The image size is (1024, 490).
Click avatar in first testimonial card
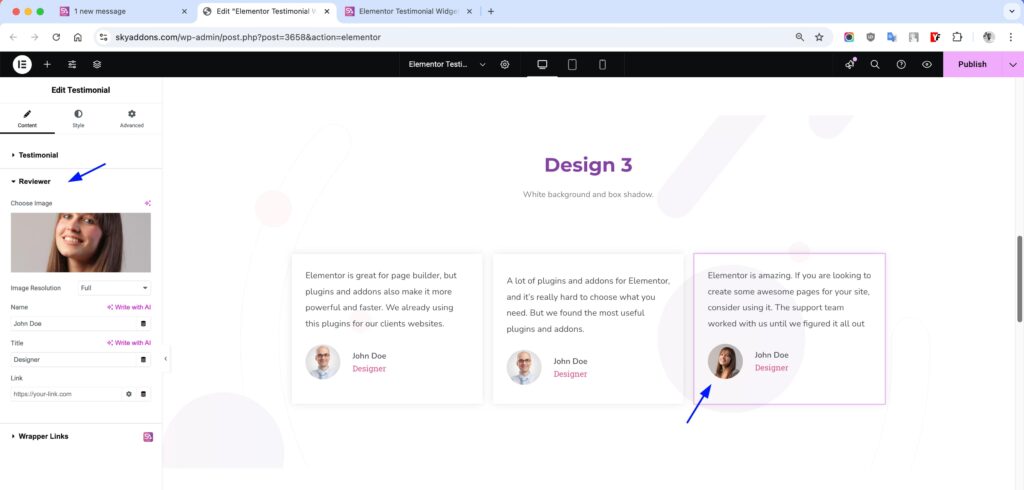tap(323, 362)
